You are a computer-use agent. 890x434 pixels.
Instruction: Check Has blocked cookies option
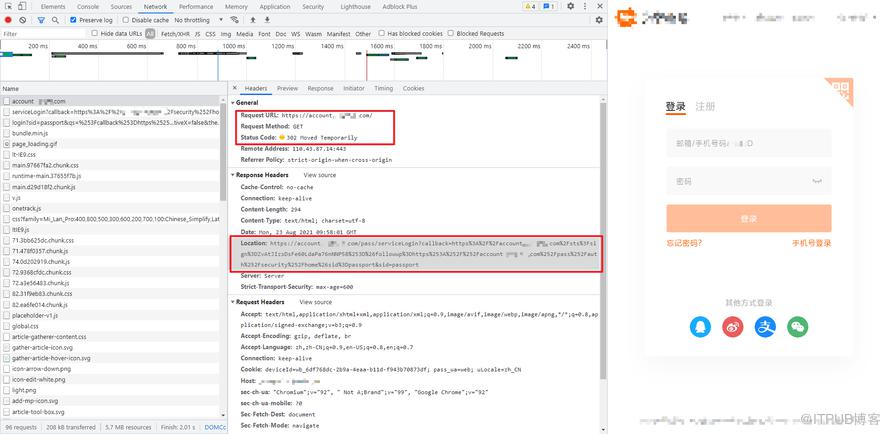381,33
